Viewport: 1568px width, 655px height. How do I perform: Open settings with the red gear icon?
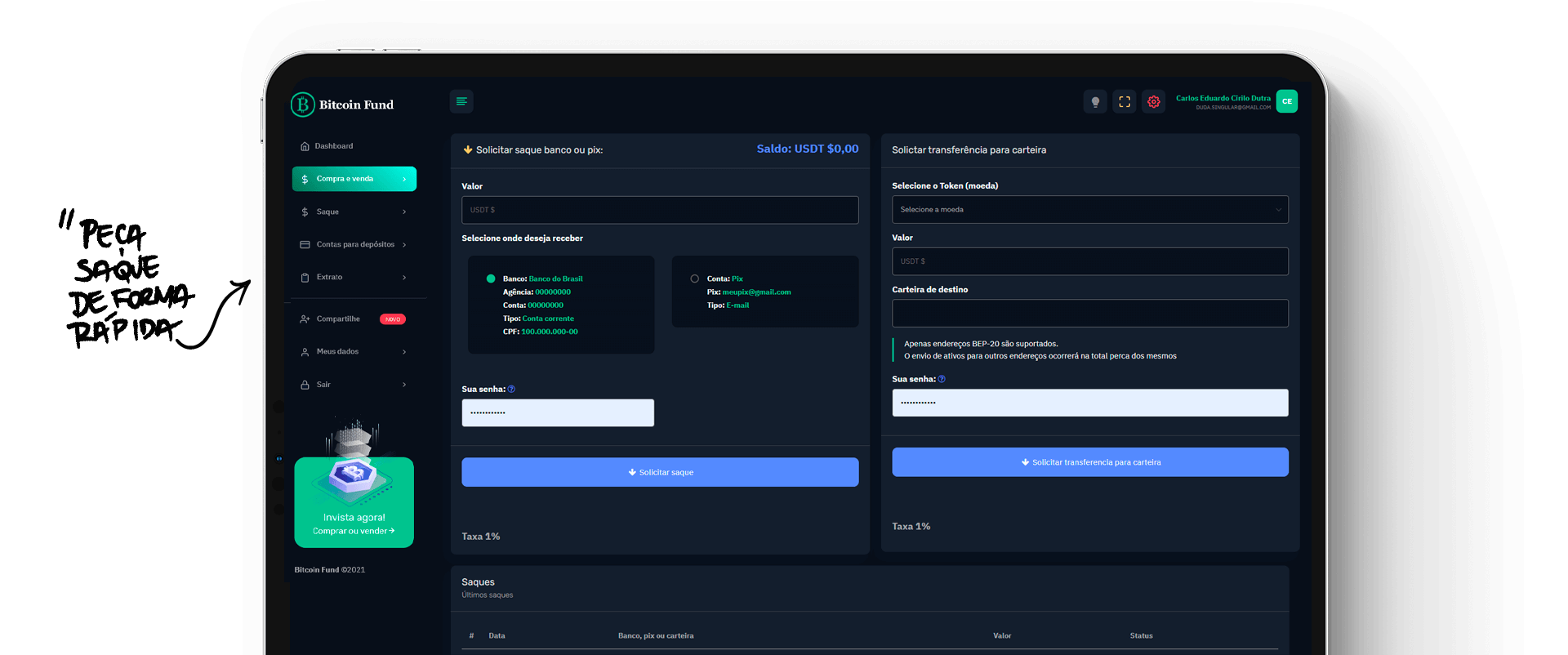click(x=1153, y=102)
